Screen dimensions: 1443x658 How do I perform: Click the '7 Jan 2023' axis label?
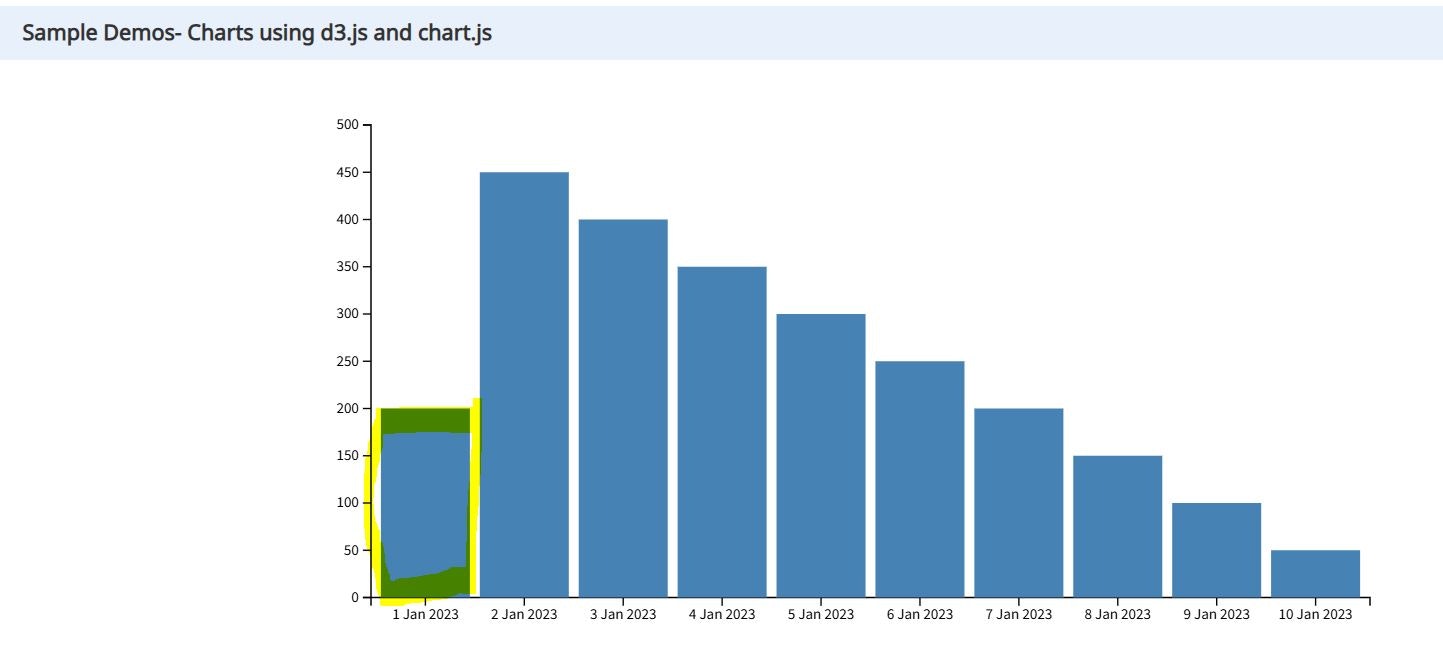(1019, 614)
